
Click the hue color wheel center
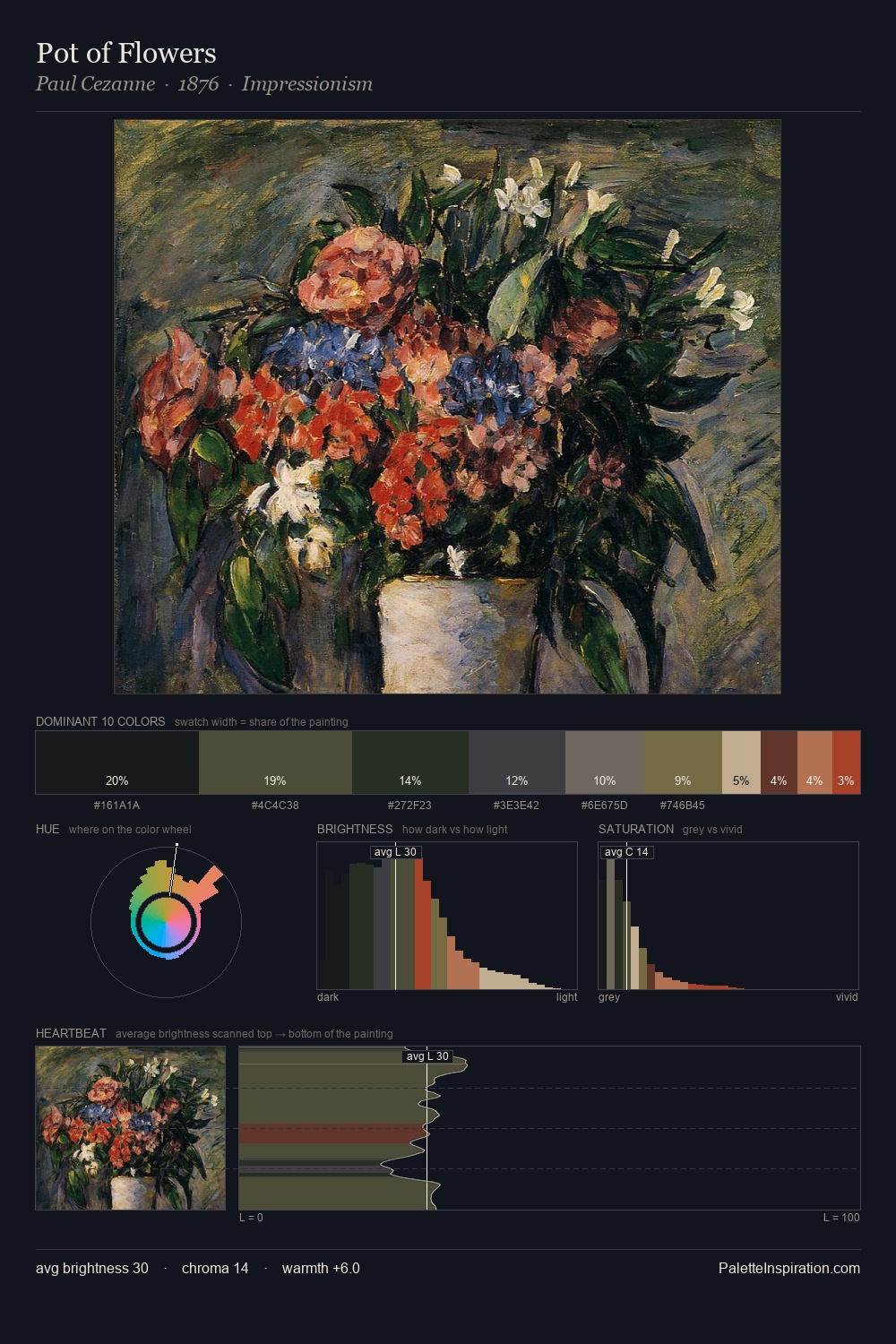click(166, 921)
